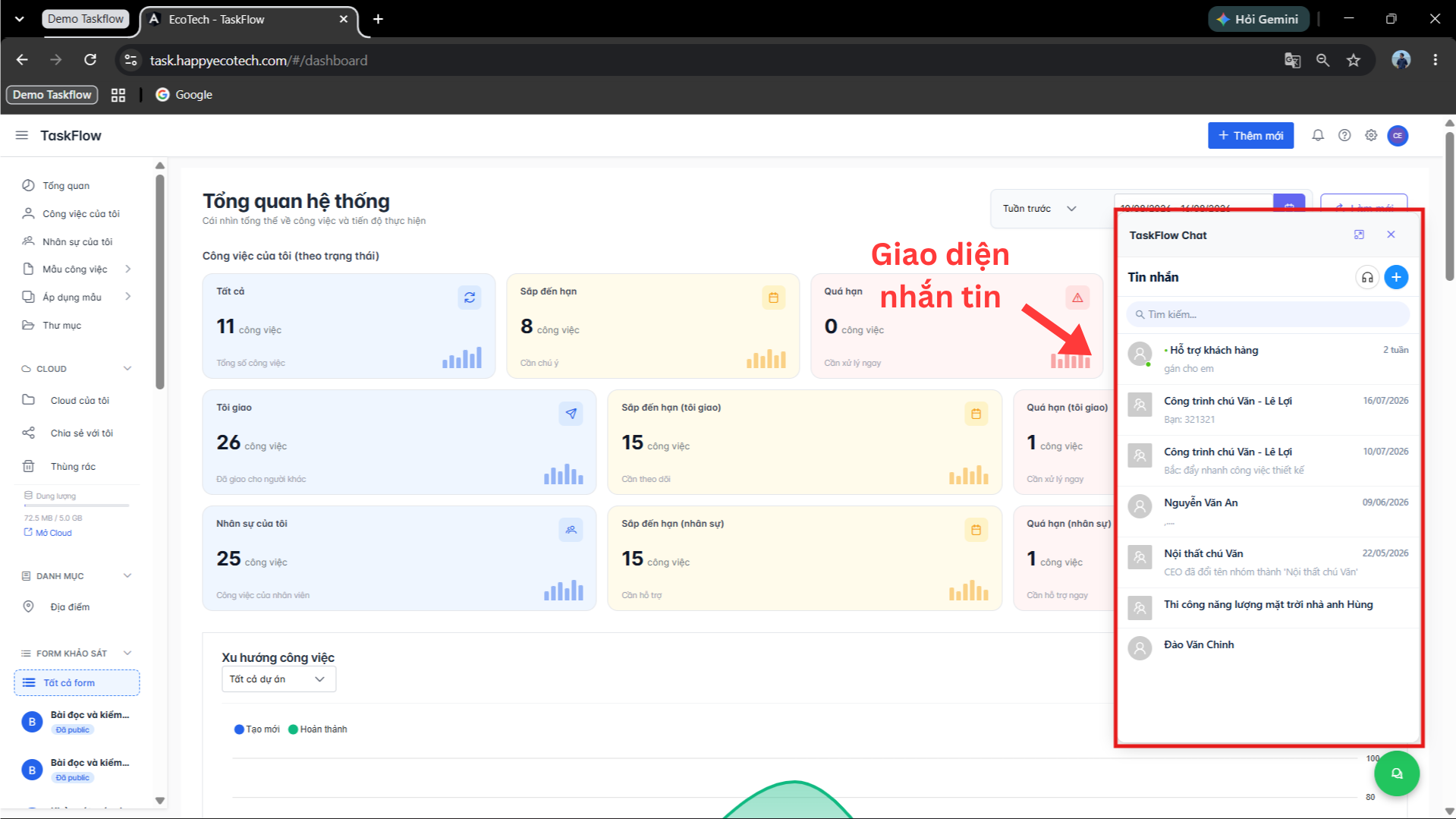Calendar icon on Sắp đến hạn (nhân sự) card
Screen dimensions: 1456x819
point(976,530)
